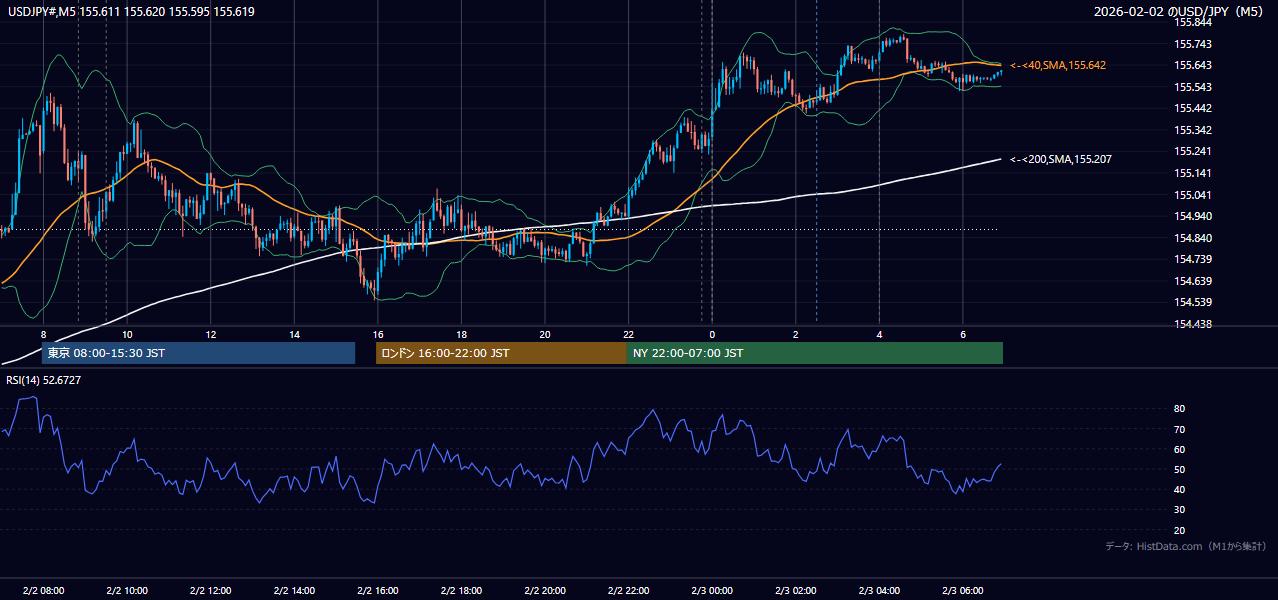Viewport: 1278px width, 600px height.
Task: Click the 2/2 16:00 time label
Action: tap(378, 590)
